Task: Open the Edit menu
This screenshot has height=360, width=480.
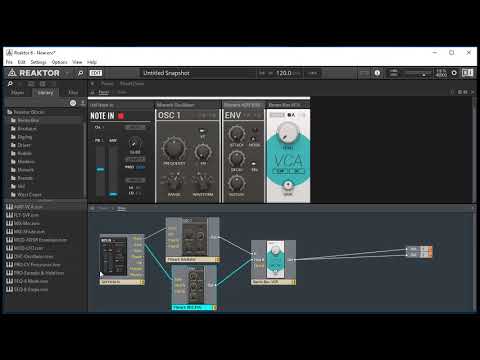Action: [22, 62]
